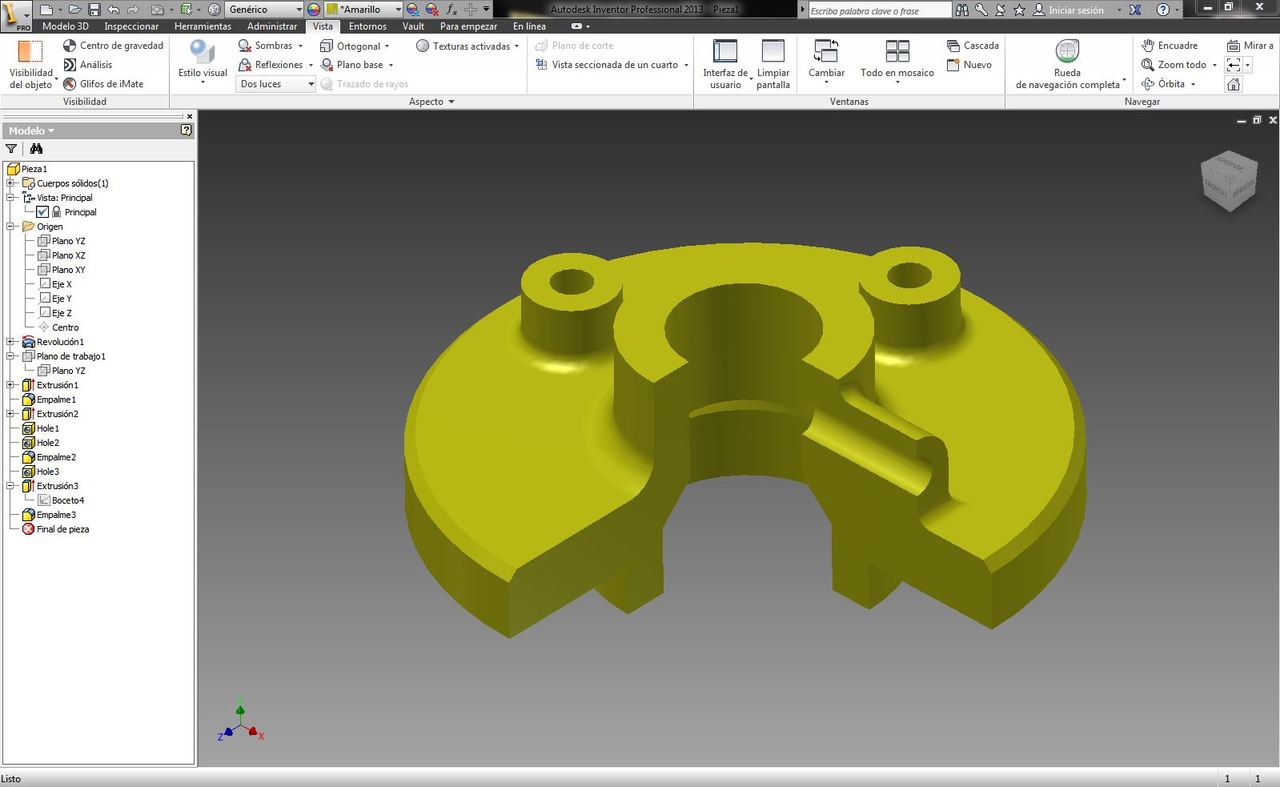Open the Dos luces lighting combo box
The image size is (1280, 787).
pyautogui.click(x=277, y=84)
